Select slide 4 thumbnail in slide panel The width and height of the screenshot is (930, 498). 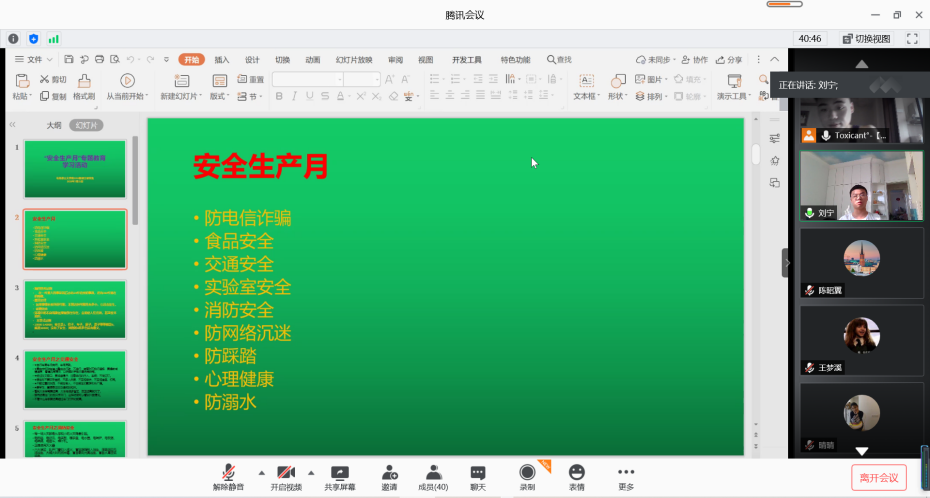pyautogui.click(x=75, y=379)
